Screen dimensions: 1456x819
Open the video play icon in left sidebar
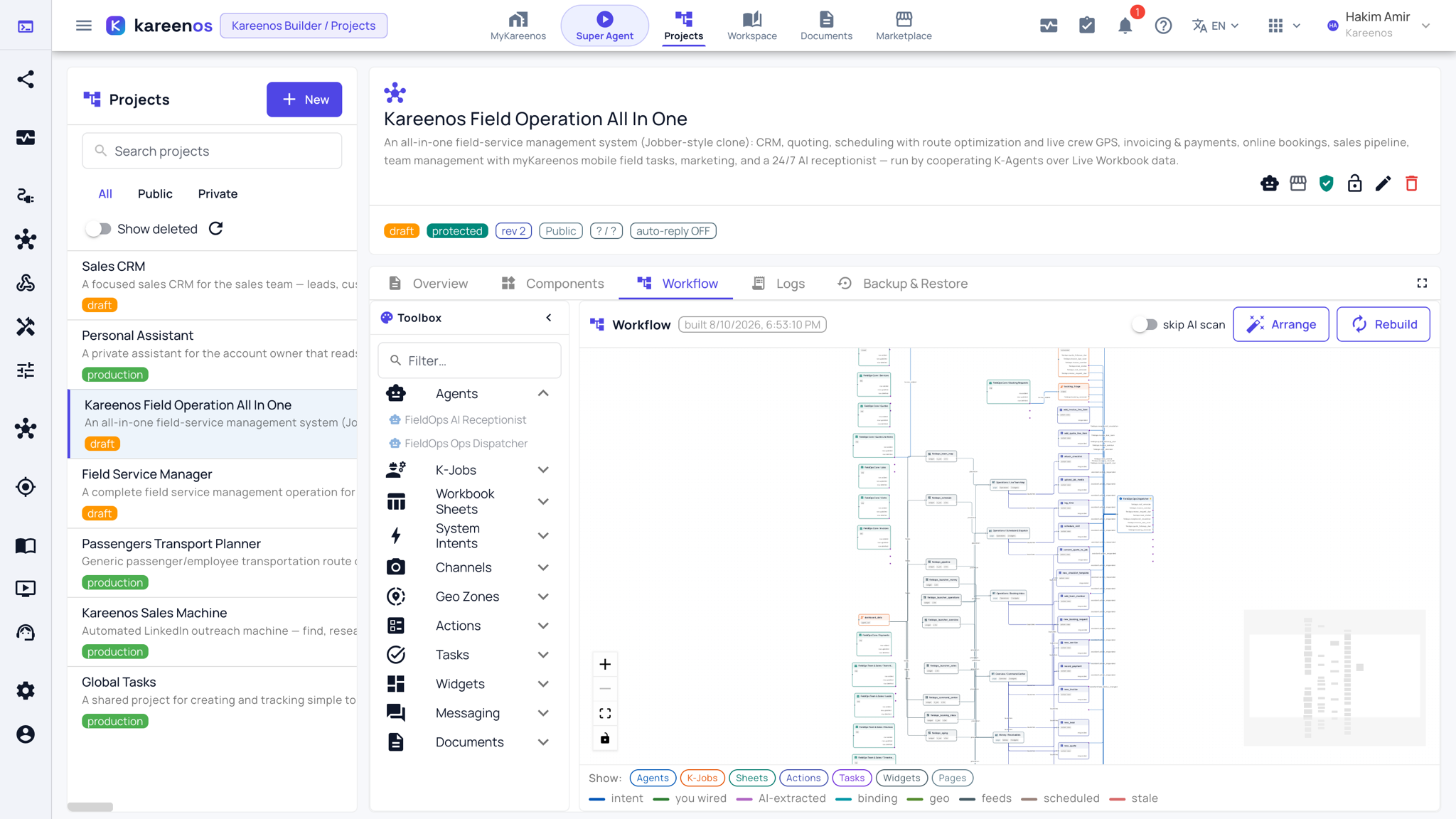[x=26, y=589]
